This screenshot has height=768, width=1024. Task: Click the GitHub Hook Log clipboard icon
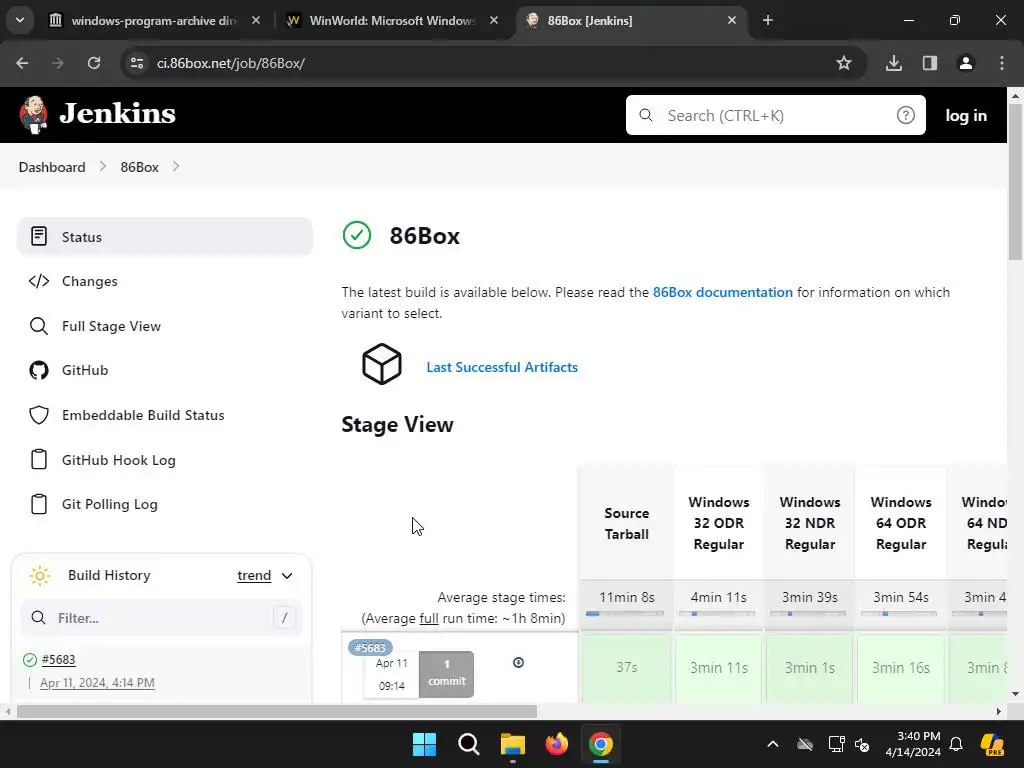pos(39,459)
